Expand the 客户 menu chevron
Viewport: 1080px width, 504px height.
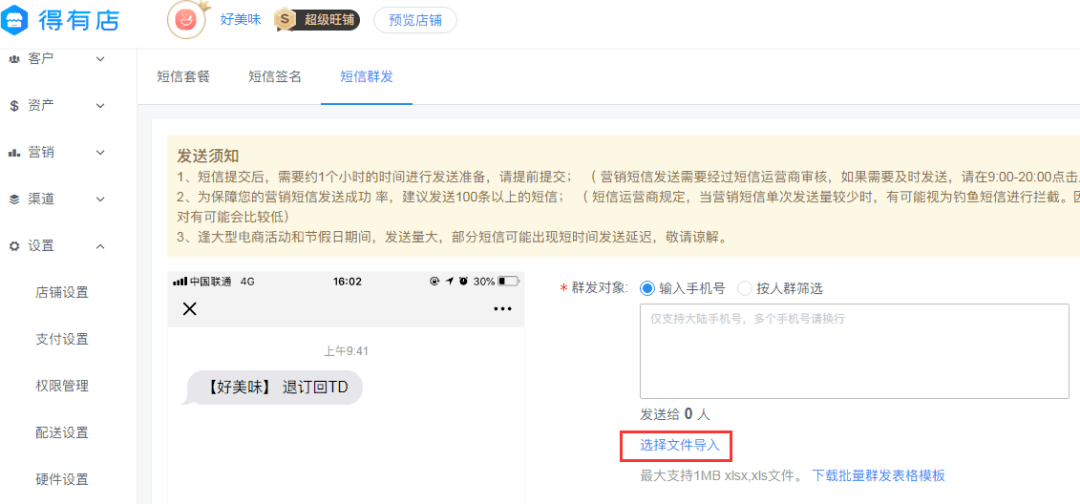(x=100, y=59)
